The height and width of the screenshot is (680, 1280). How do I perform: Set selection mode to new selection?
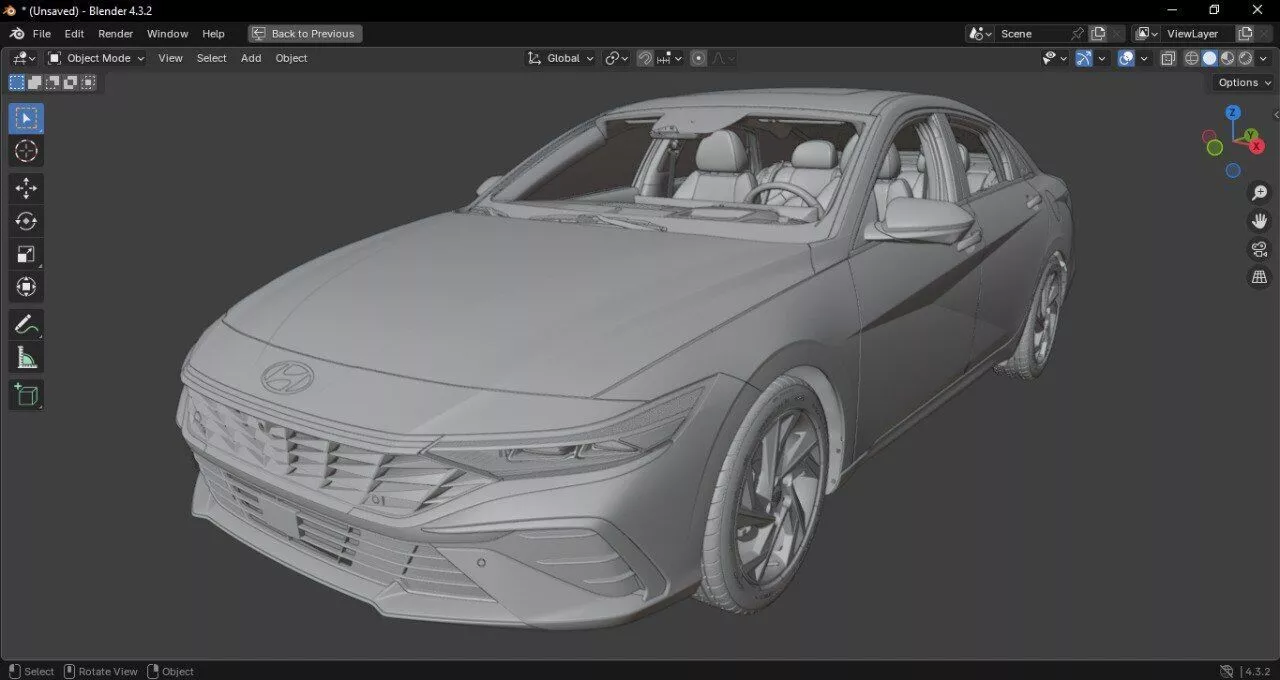click(x=17, y=83)
